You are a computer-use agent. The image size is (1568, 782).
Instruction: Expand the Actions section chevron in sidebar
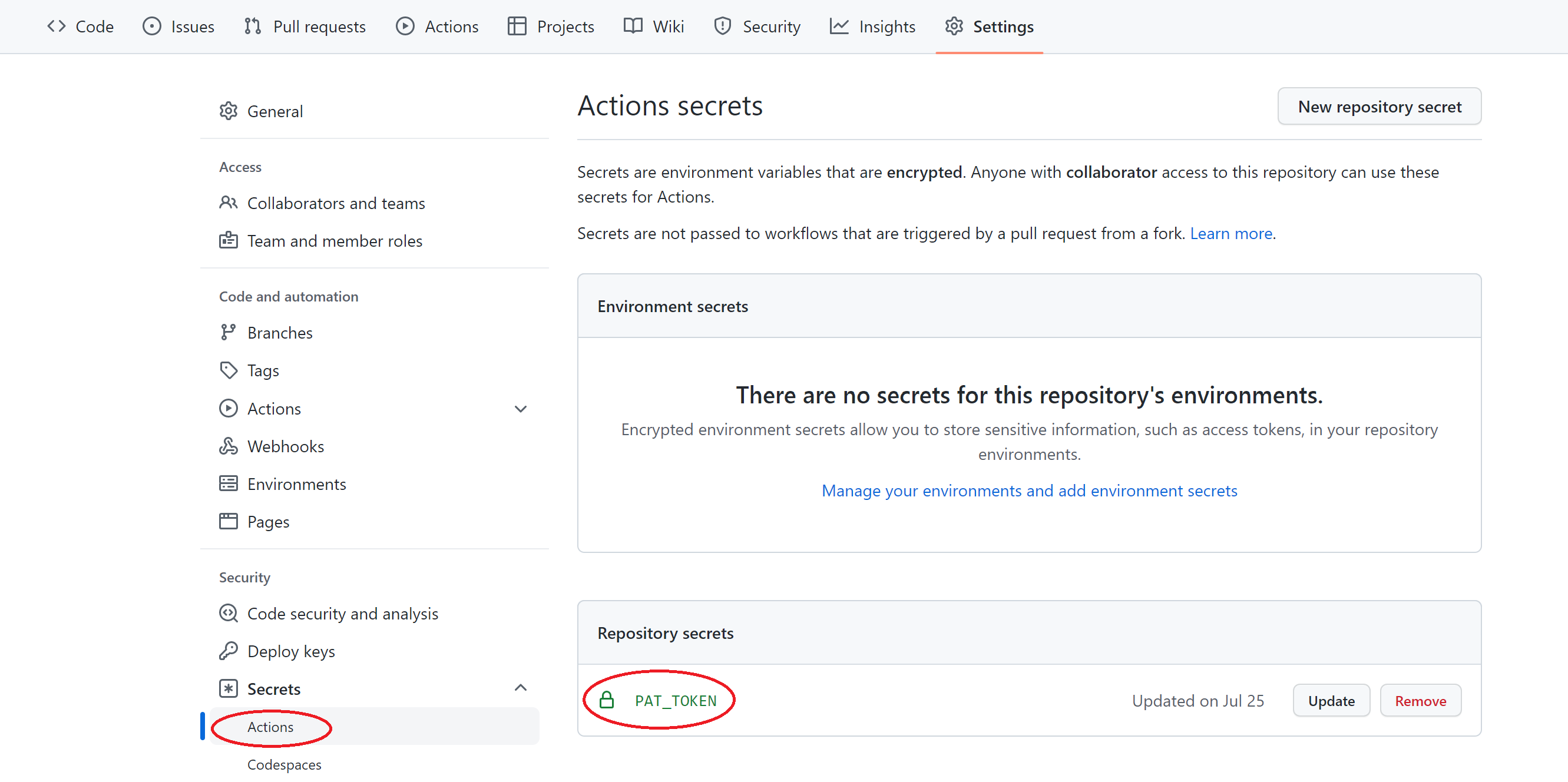pos(521,409)
